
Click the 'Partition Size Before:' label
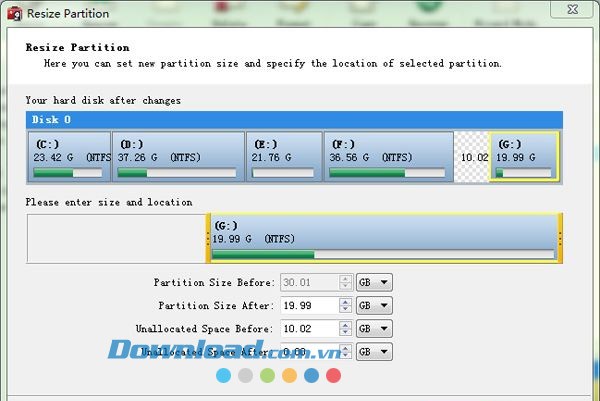pos(214,282)
